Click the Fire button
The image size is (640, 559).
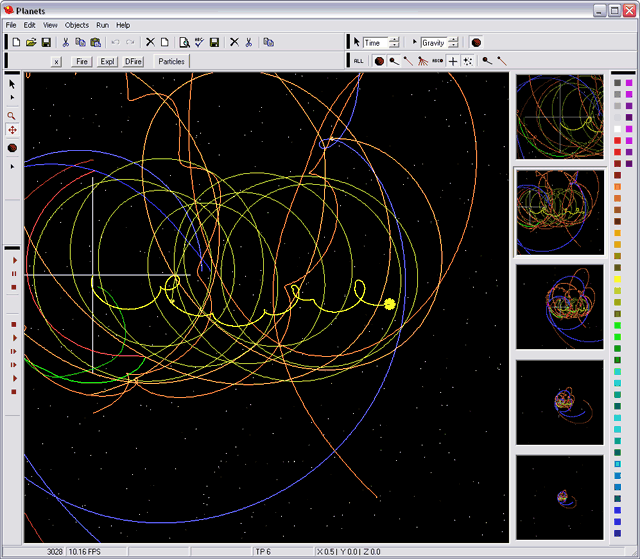click(x=82, y=62)
